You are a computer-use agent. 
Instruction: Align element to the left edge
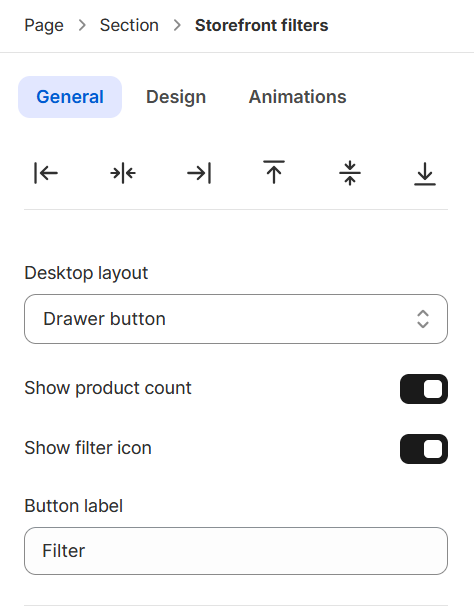(x=46, y=173)
